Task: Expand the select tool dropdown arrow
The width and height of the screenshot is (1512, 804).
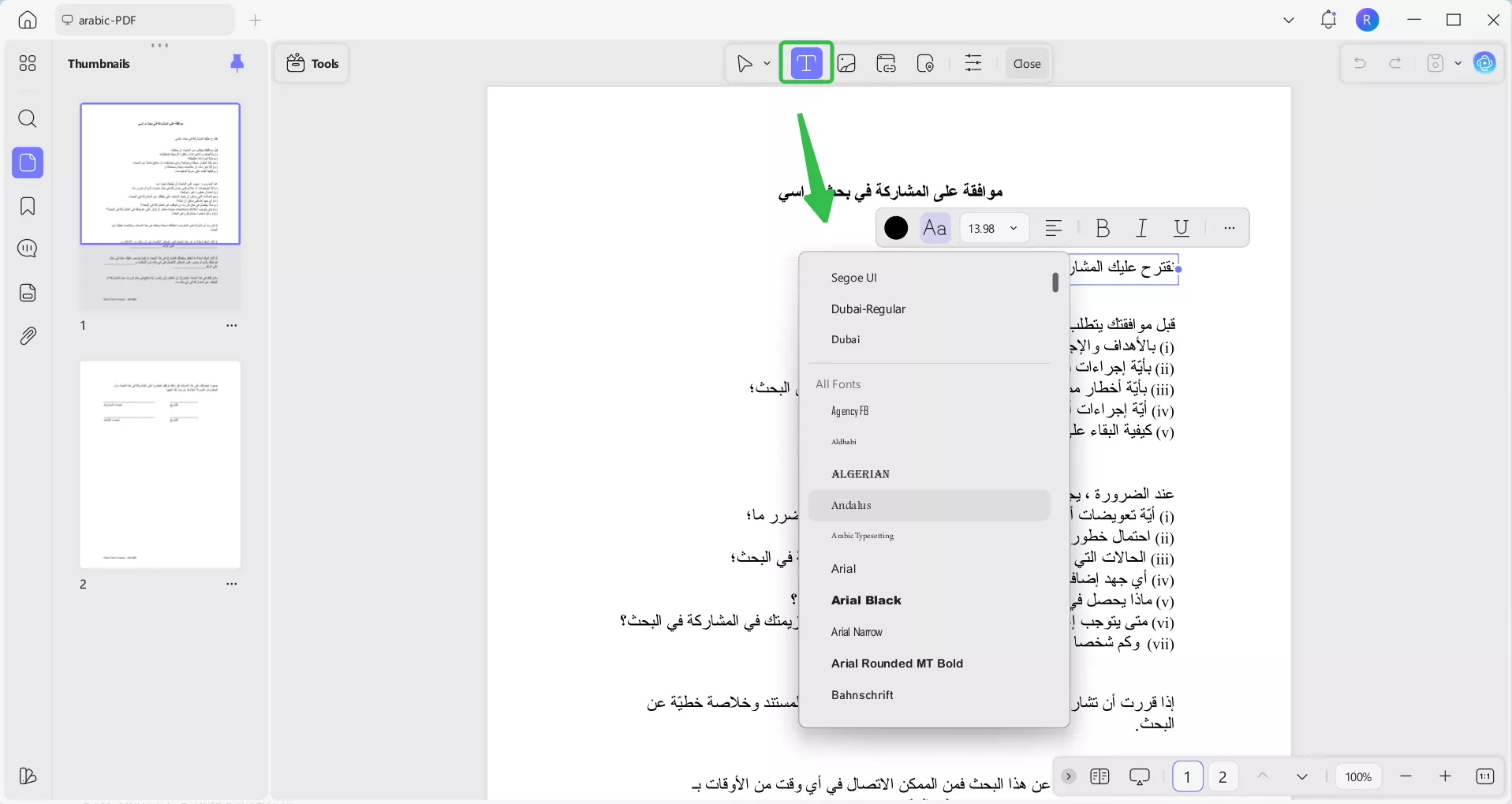Action: pyautogui.click(x=766, y=63)
